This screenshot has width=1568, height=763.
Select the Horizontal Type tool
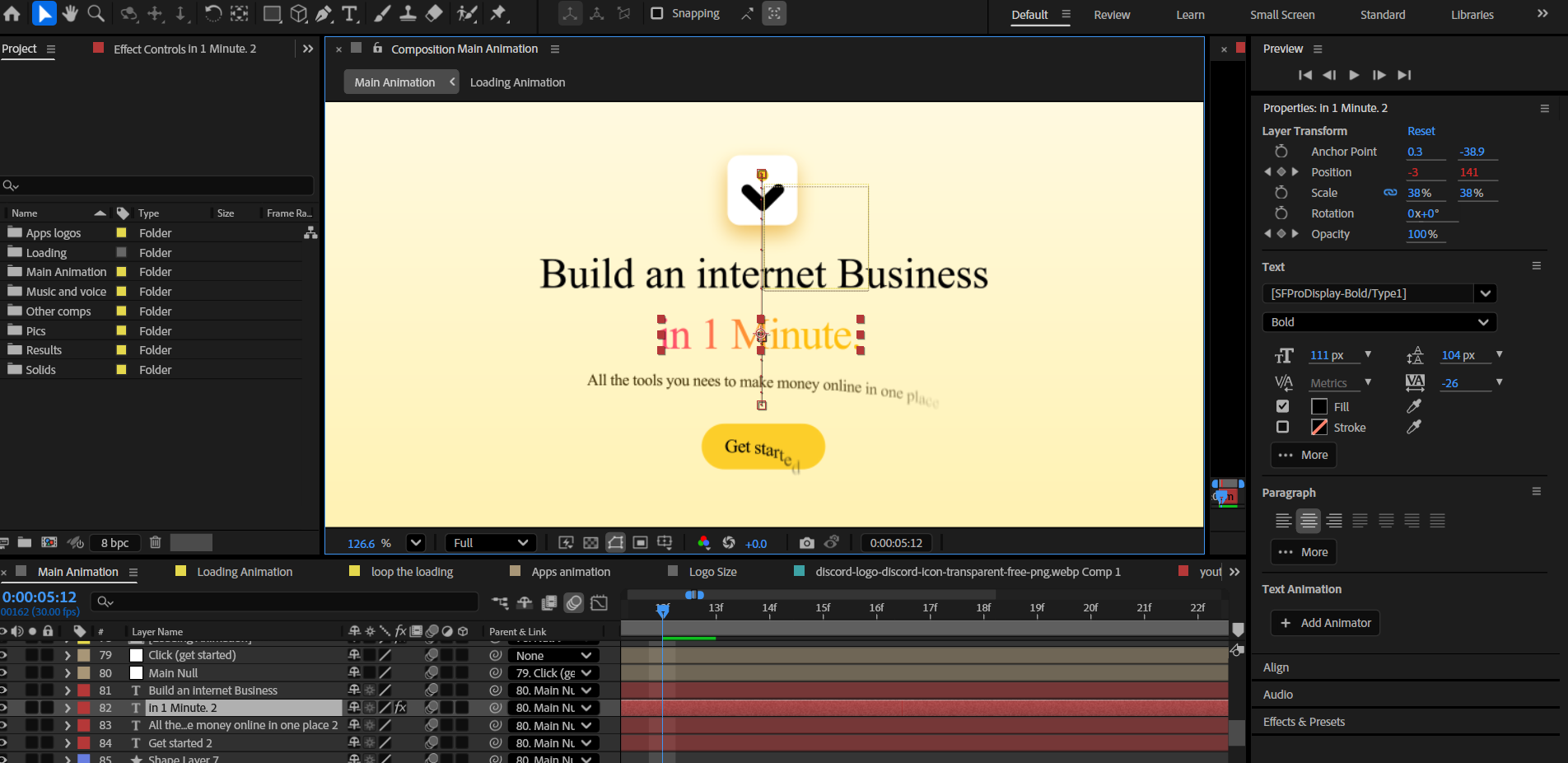350,13
